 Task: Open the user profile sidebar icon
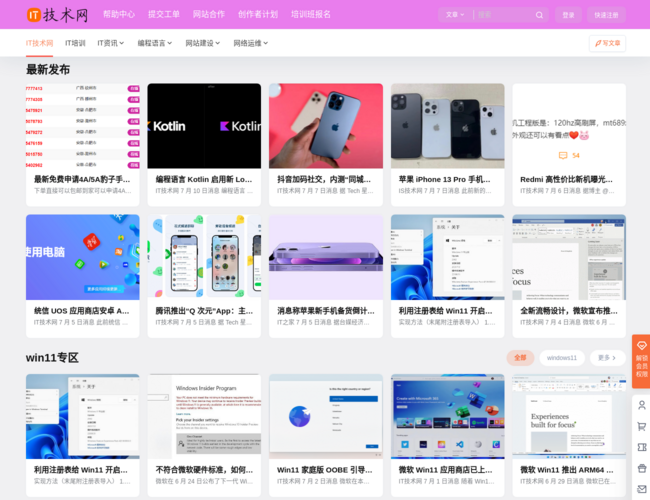pyautogui.click(x=641, y=405)
